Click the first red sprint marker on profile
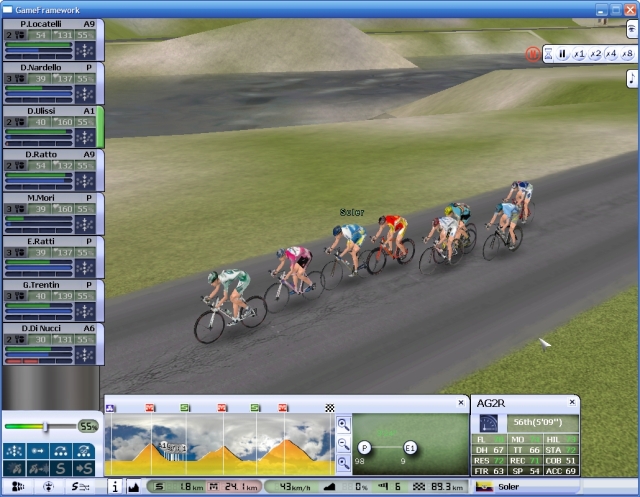This screenshot has height=497, width=640. 151,407
